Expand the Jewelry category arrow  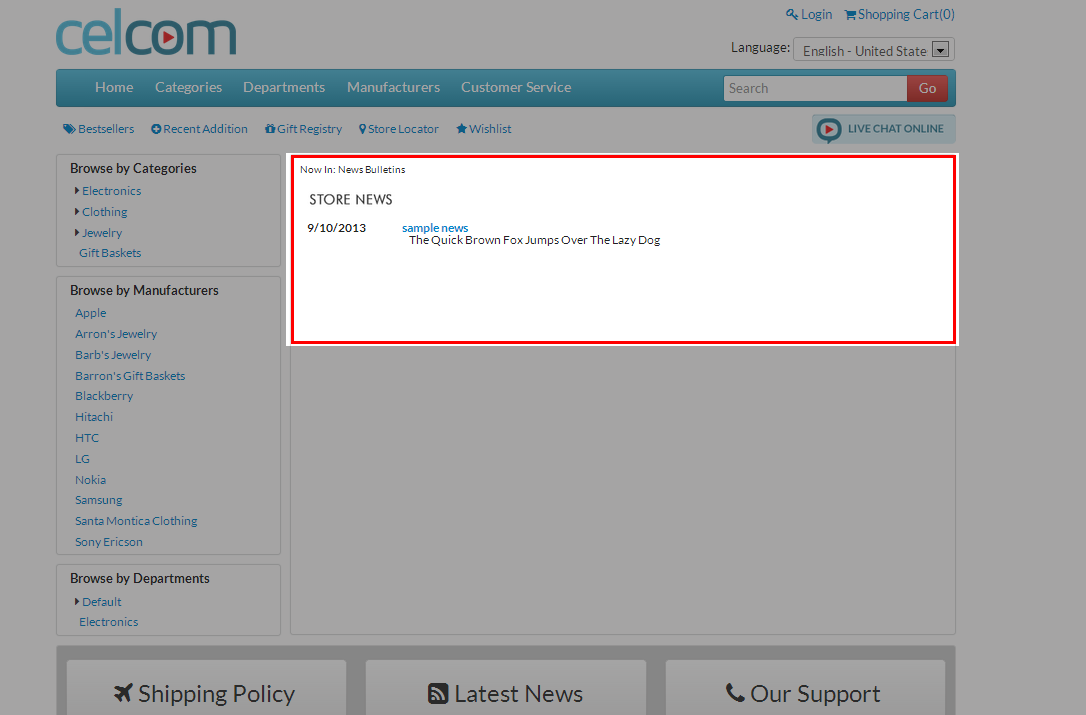click(x=77, y=232)
